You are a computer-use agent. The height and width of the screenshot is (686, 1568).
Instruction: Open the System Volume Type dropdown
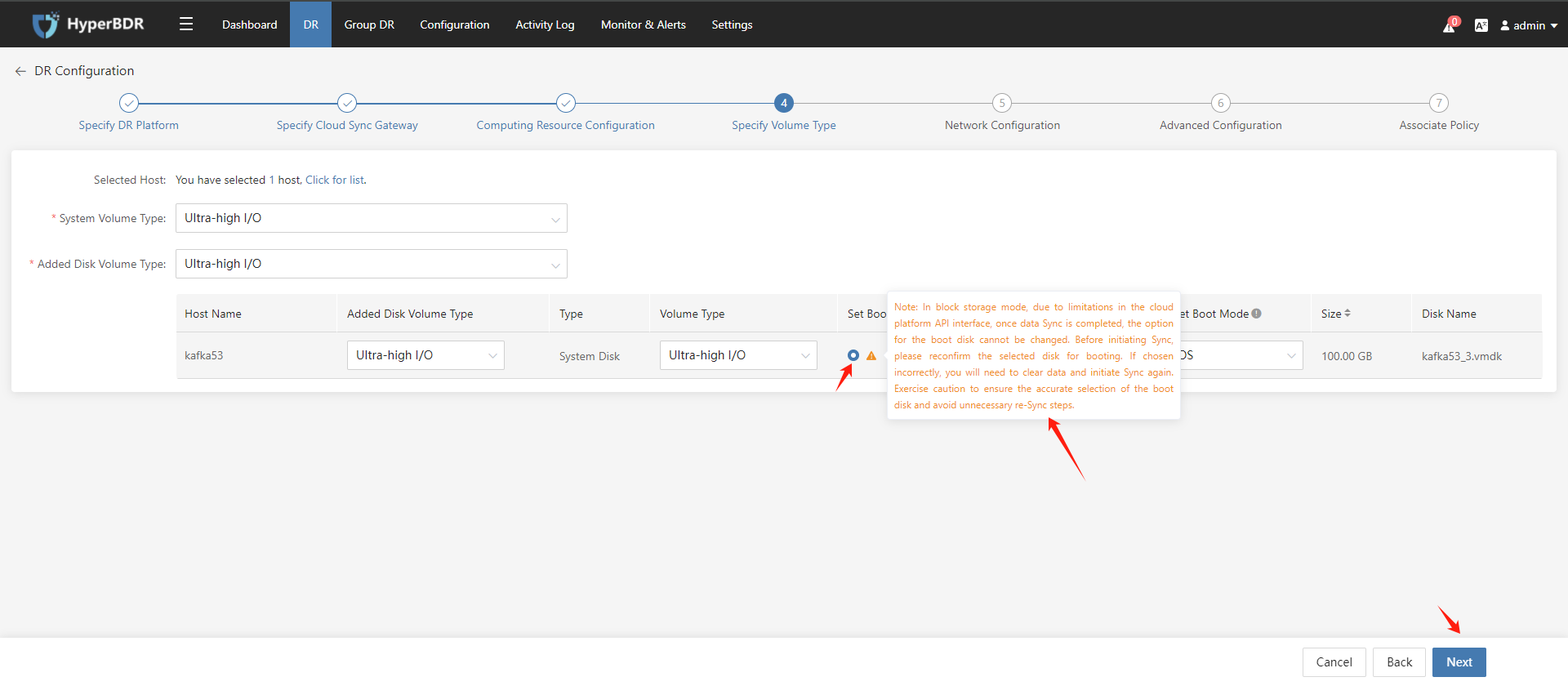click(372, 218)
